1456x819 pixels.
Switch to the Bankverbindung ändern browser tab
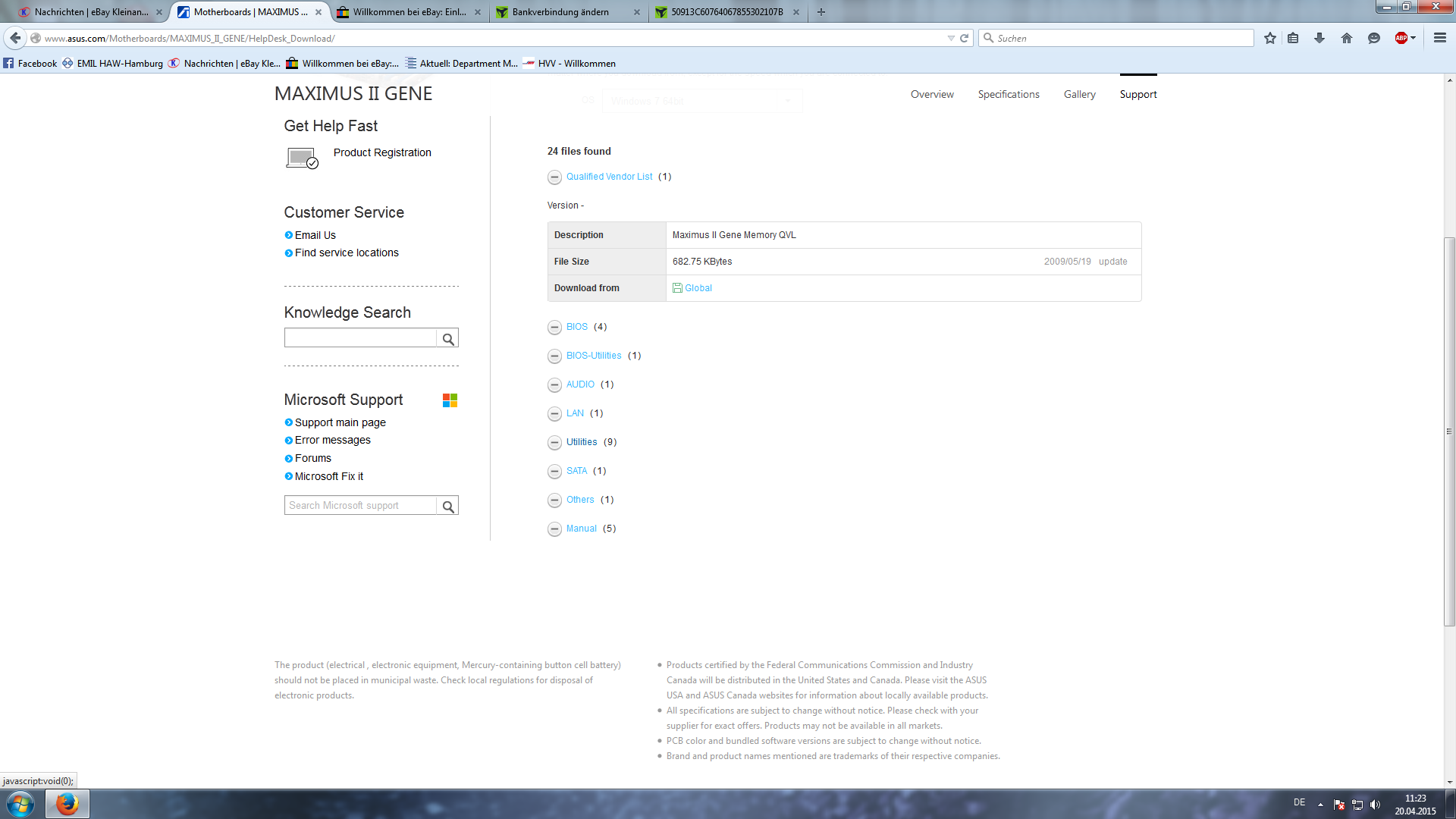point(560,12)
